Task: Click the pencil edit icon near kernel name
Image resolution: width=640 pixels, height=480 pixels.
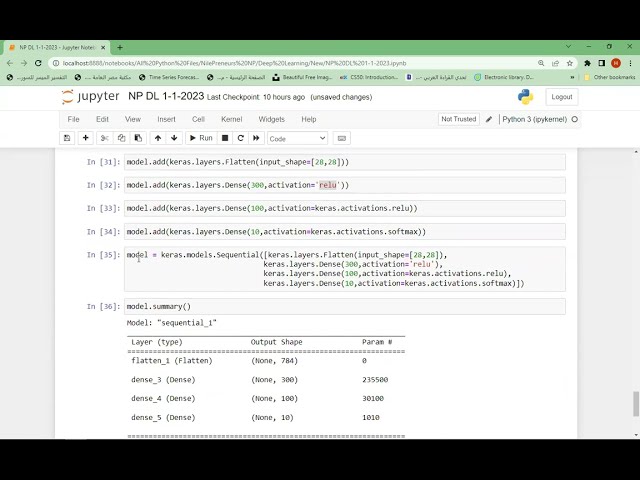Action: [489, 120]
